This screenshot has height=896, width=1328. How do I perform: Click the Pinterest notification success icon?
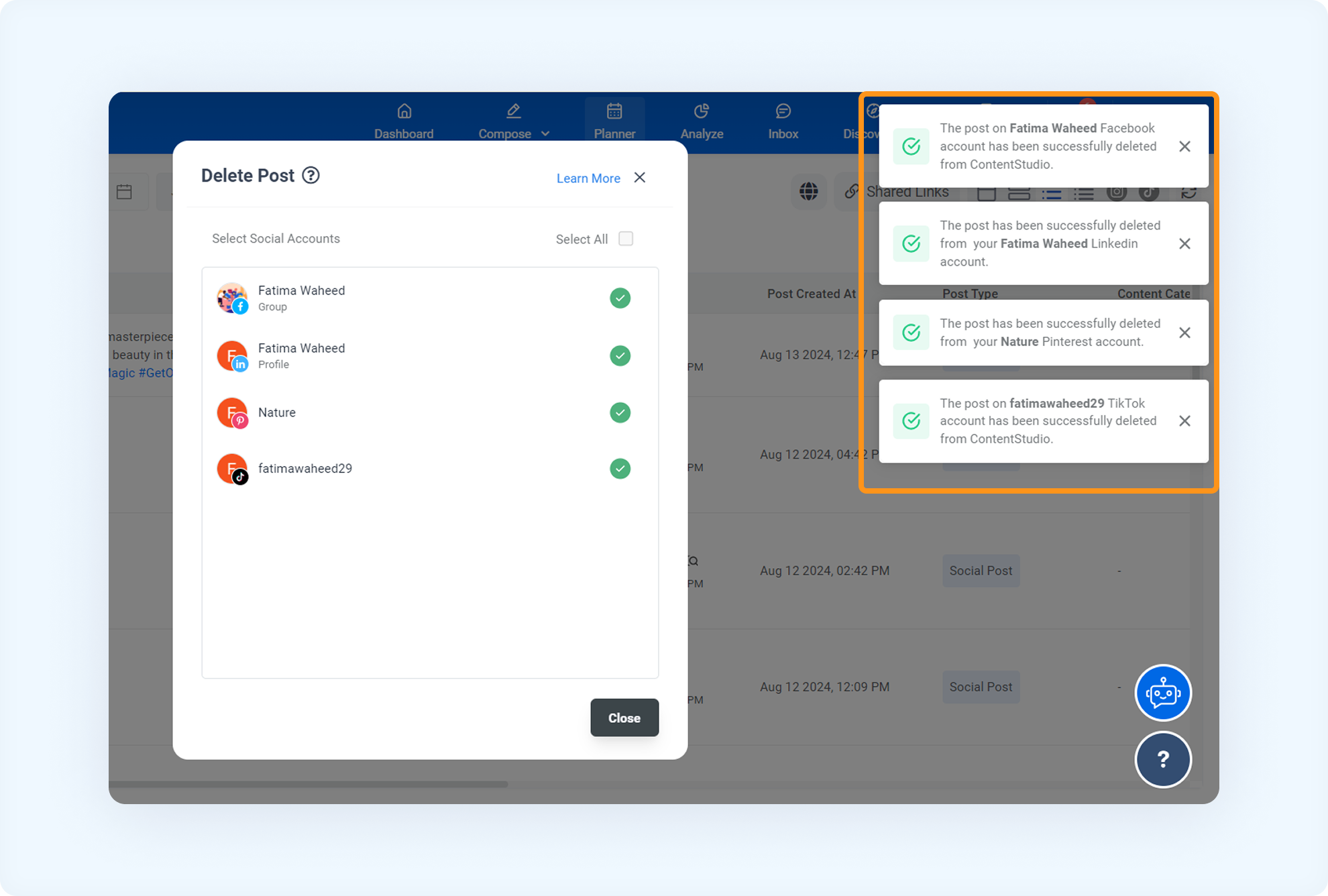(911, 333)
